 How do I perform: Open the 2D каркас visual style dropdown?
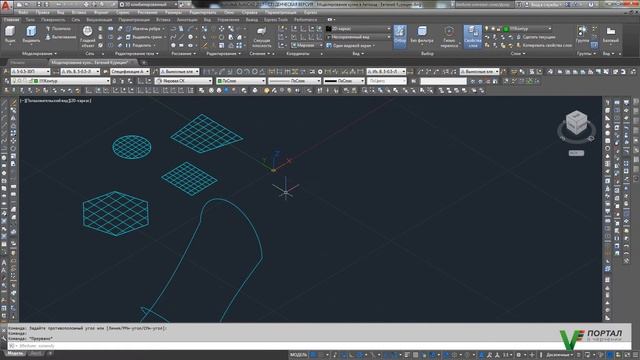(x=358, y=29)
